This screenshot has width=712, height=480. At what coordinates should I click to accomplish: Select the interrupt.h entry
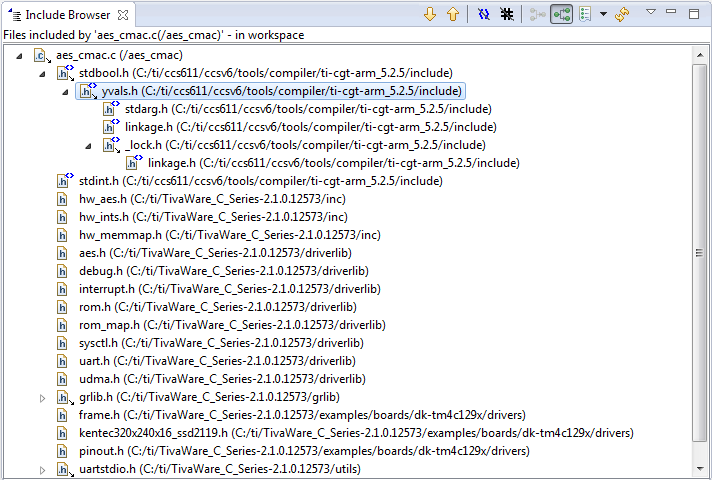pyautogui.click(x=230, y=289)
